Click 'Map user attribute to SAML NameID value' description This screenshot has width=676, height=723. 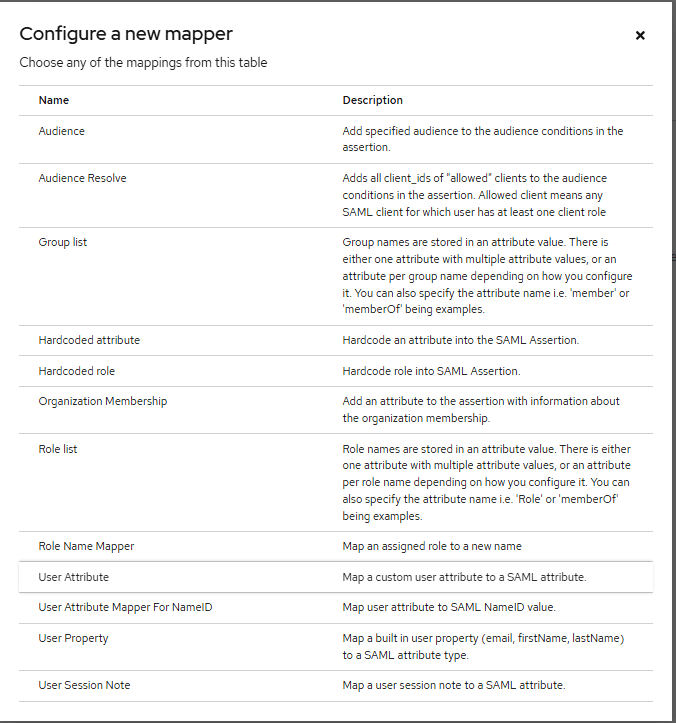tap(448, 607)
